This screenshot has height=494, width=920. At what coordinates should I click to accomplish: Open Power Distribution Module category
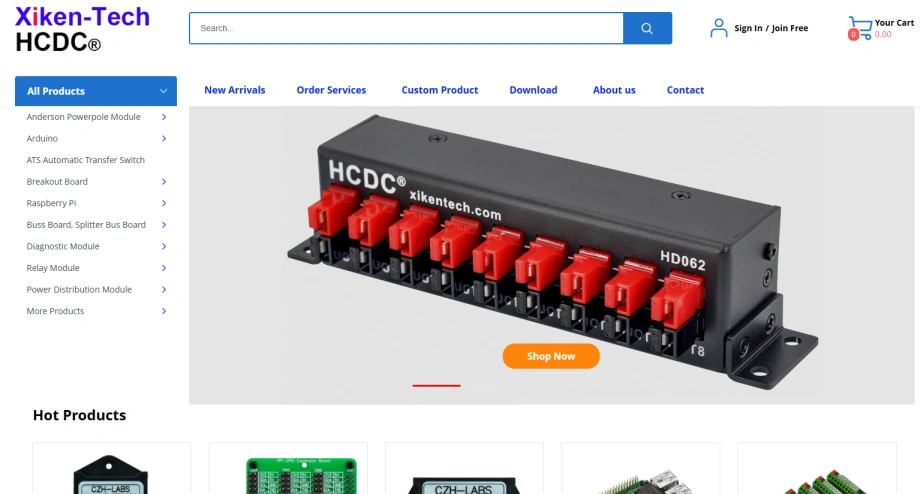click(x=79, y=289)
